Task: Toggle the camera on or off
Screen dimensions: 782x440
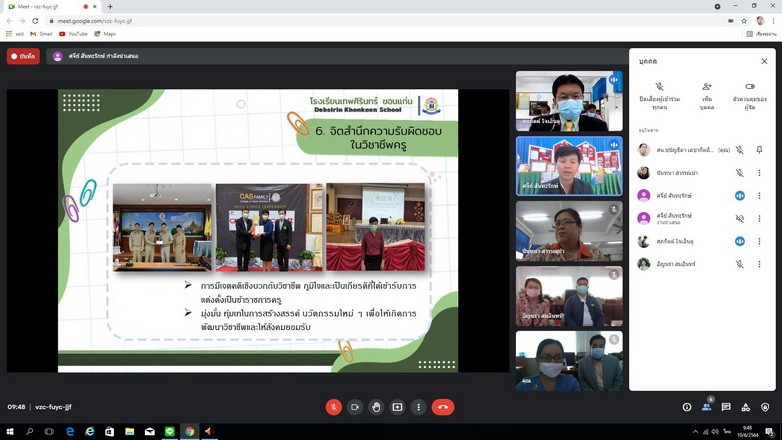Action: [x=355, y=407]
